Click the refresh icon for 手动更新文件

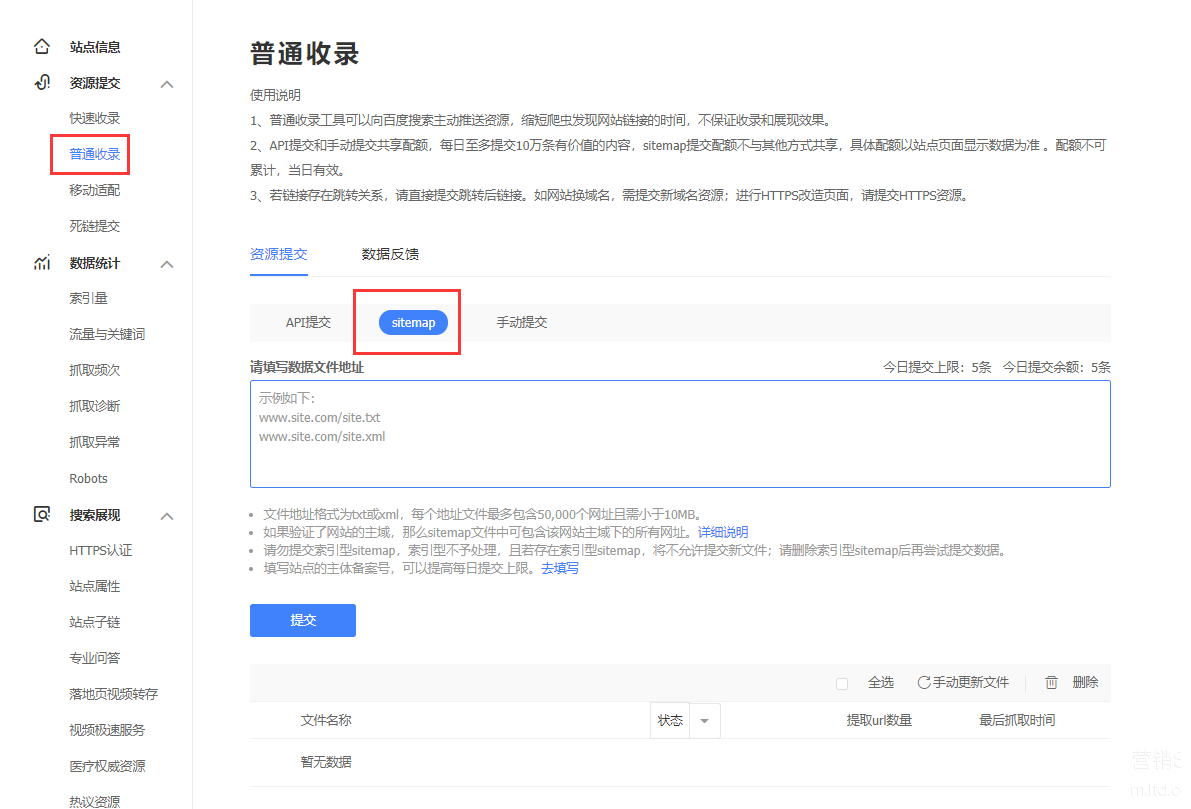pos(924,682)
